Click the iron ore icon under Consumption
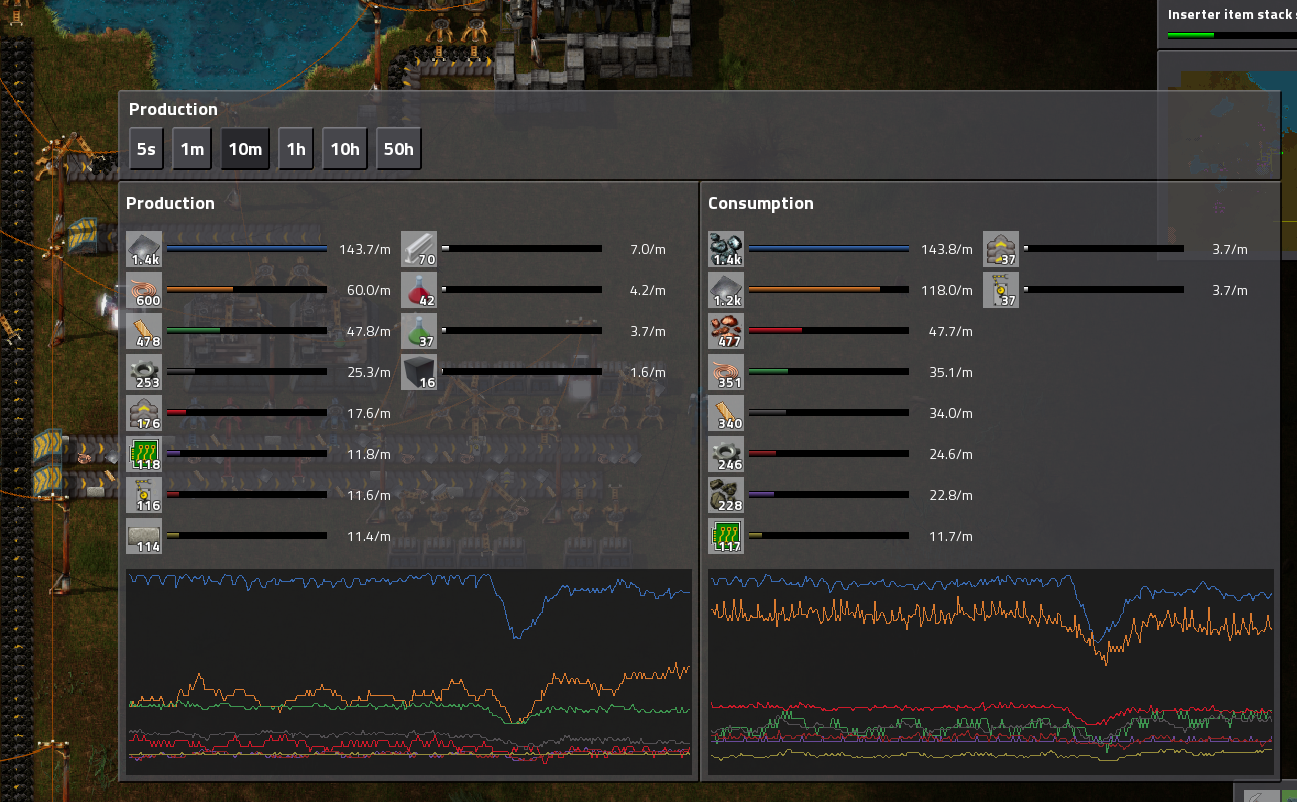The height and width of the screenshot is (802, 1297). pos(726,249)
